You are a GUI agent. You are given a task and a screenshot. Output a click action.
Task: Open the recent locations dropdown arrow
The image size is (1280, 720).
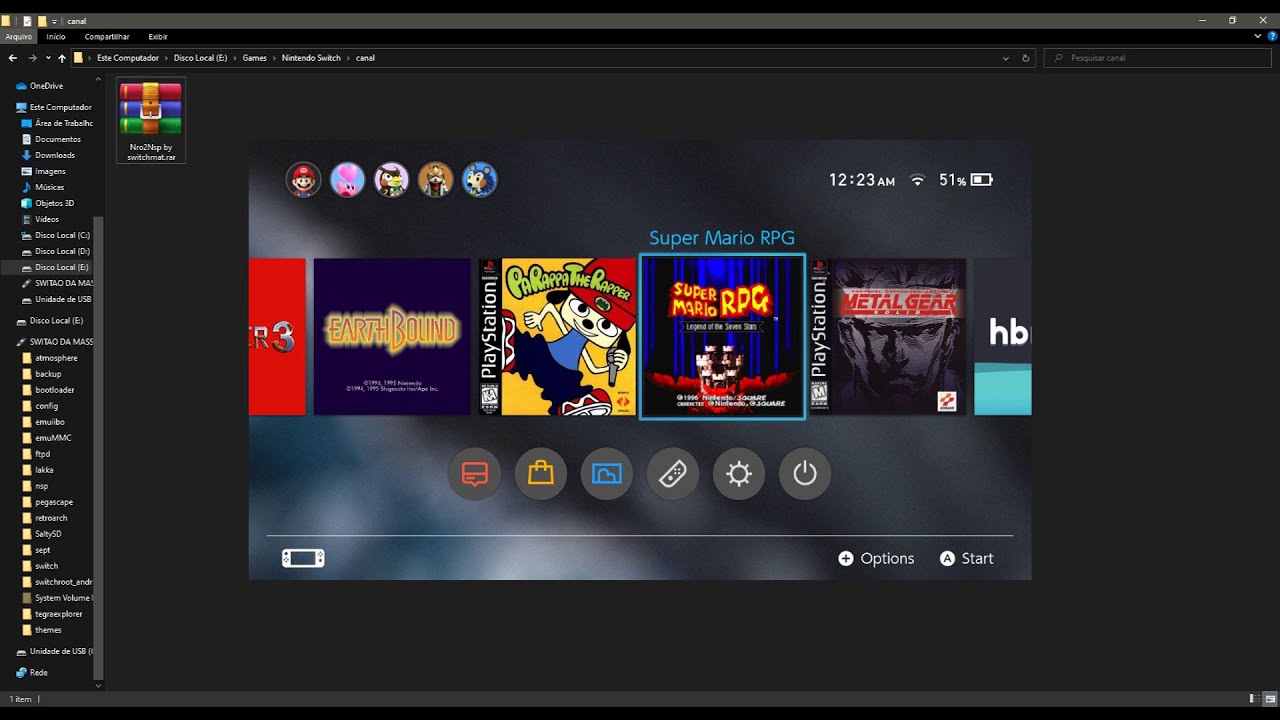pyautogui.click(x=47, y=58)
